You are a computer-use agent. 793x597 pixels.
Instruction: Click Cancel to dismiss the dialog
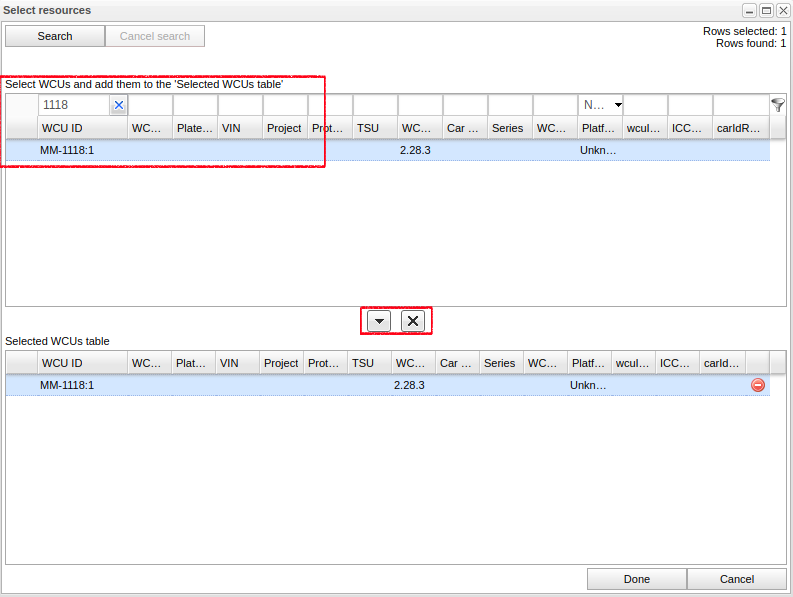tap(737, 579)
